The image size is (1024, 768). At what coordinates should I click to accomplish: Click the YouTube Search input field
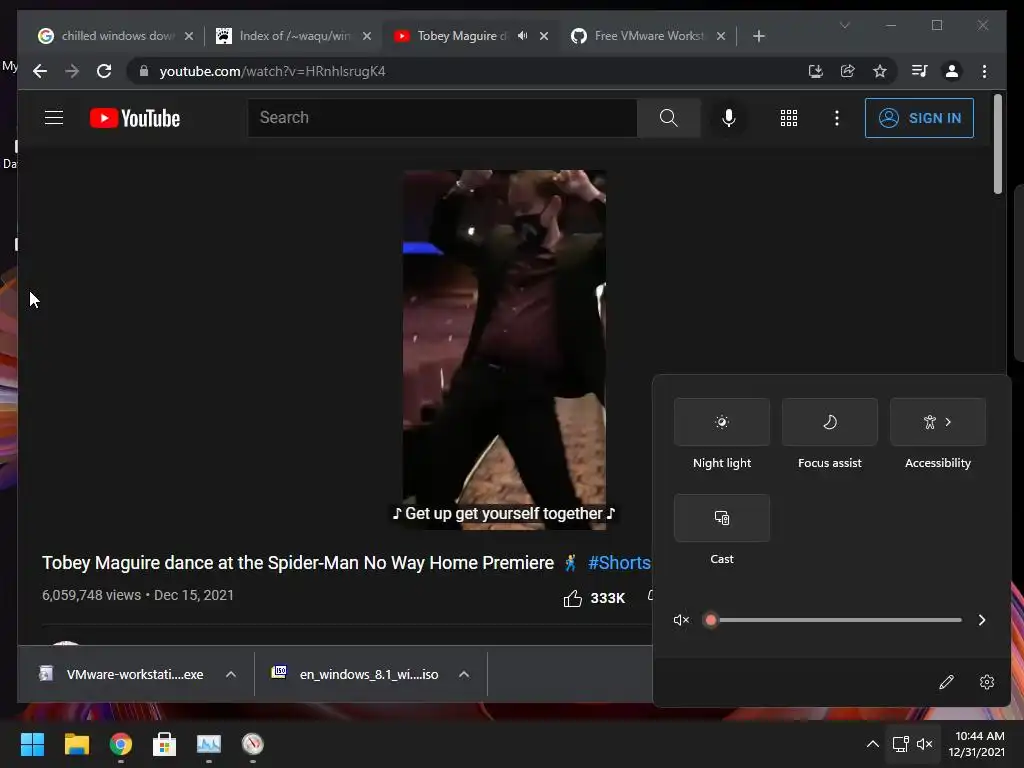point(442,118)
